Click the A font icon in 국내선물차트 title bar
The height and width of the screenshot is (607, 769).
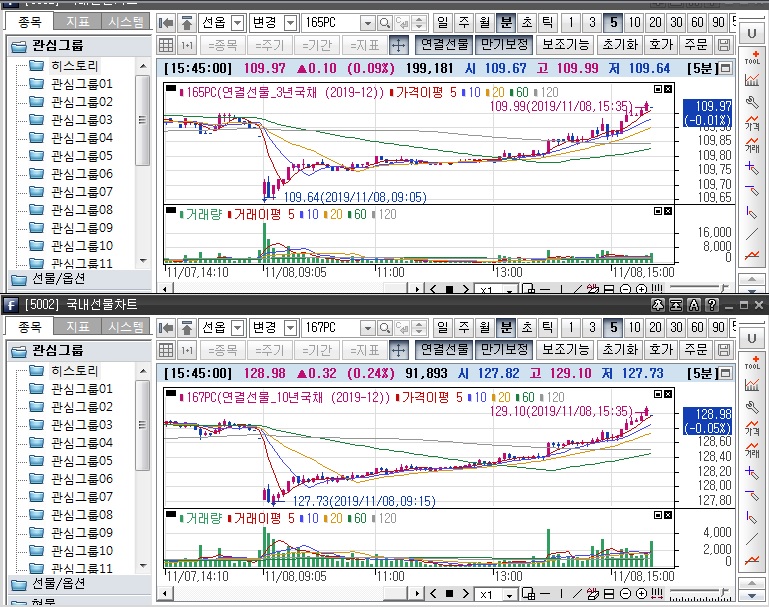693,305
